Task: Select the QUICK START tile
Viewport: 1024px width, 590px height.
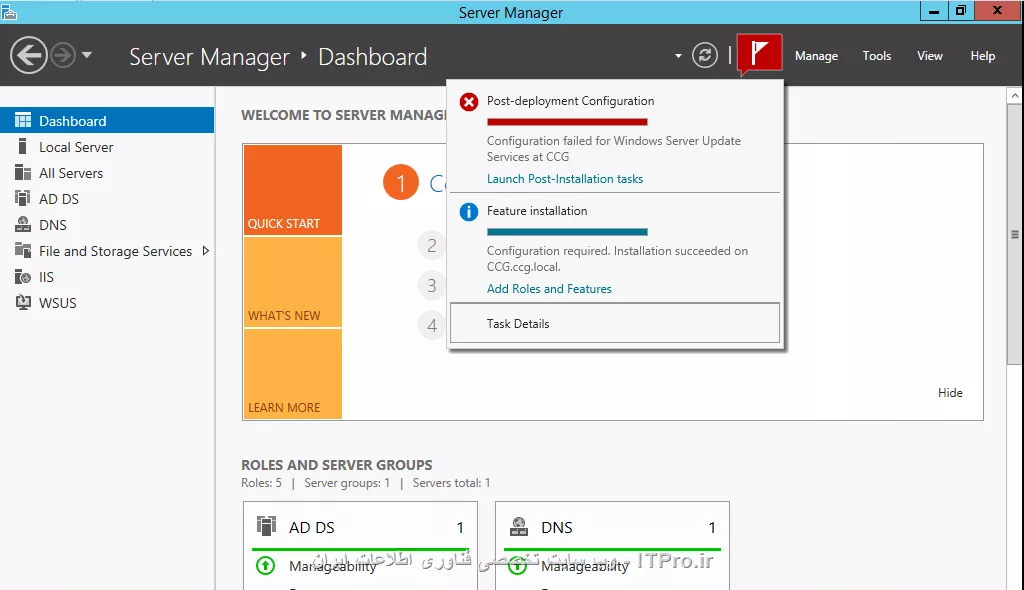Action: tap(293, 189)
